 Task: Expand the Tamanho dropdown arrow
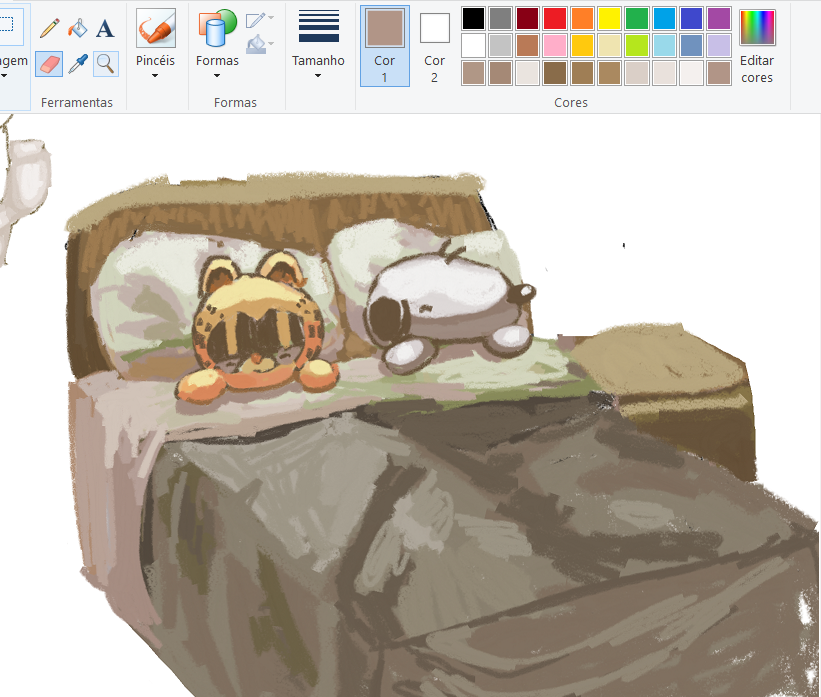[318, 76]
